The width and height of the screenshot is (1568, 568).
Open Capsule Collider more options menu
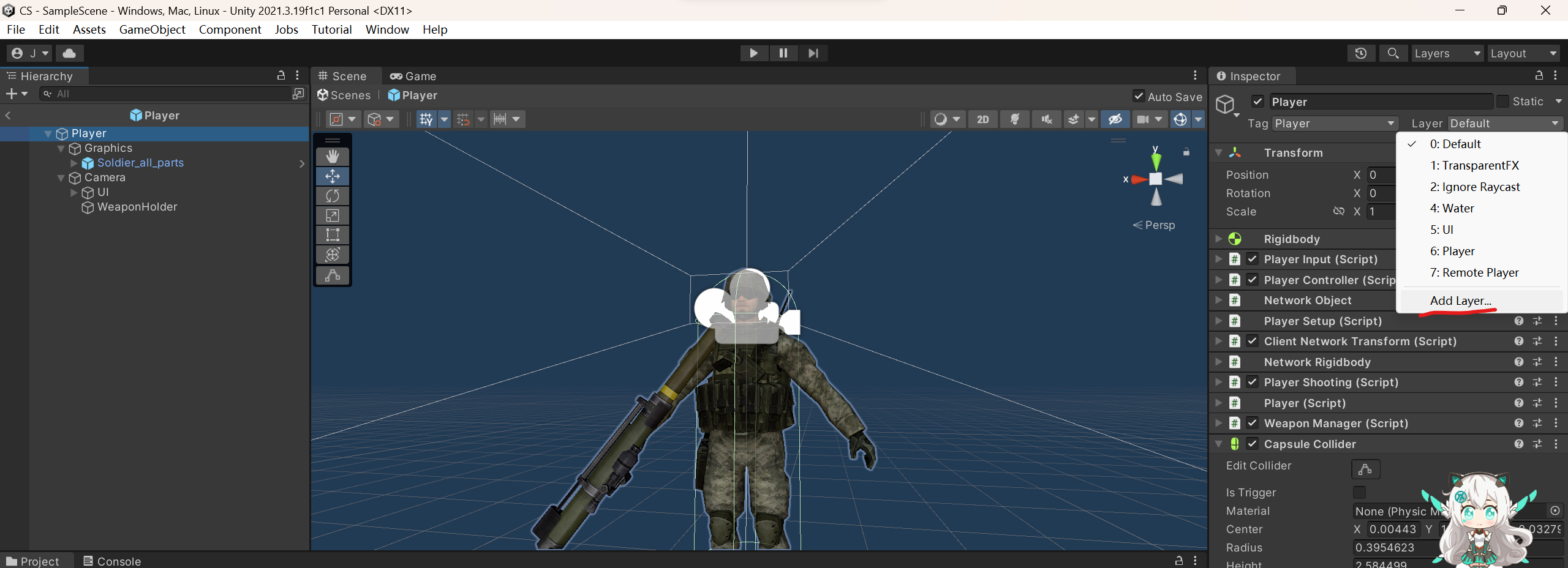[1556, 444]
